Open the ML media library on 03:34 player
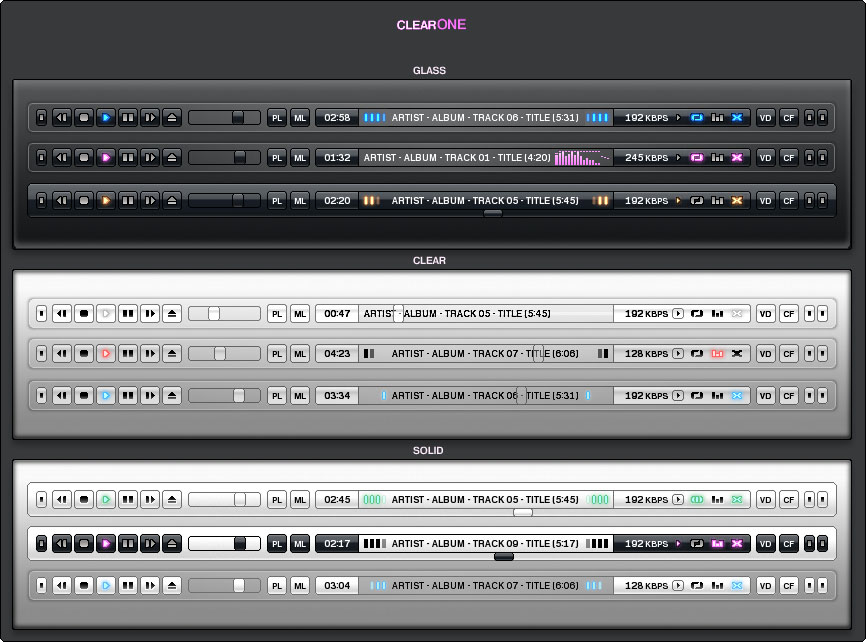This screenshot has width=866, height=642. (300, 396)
